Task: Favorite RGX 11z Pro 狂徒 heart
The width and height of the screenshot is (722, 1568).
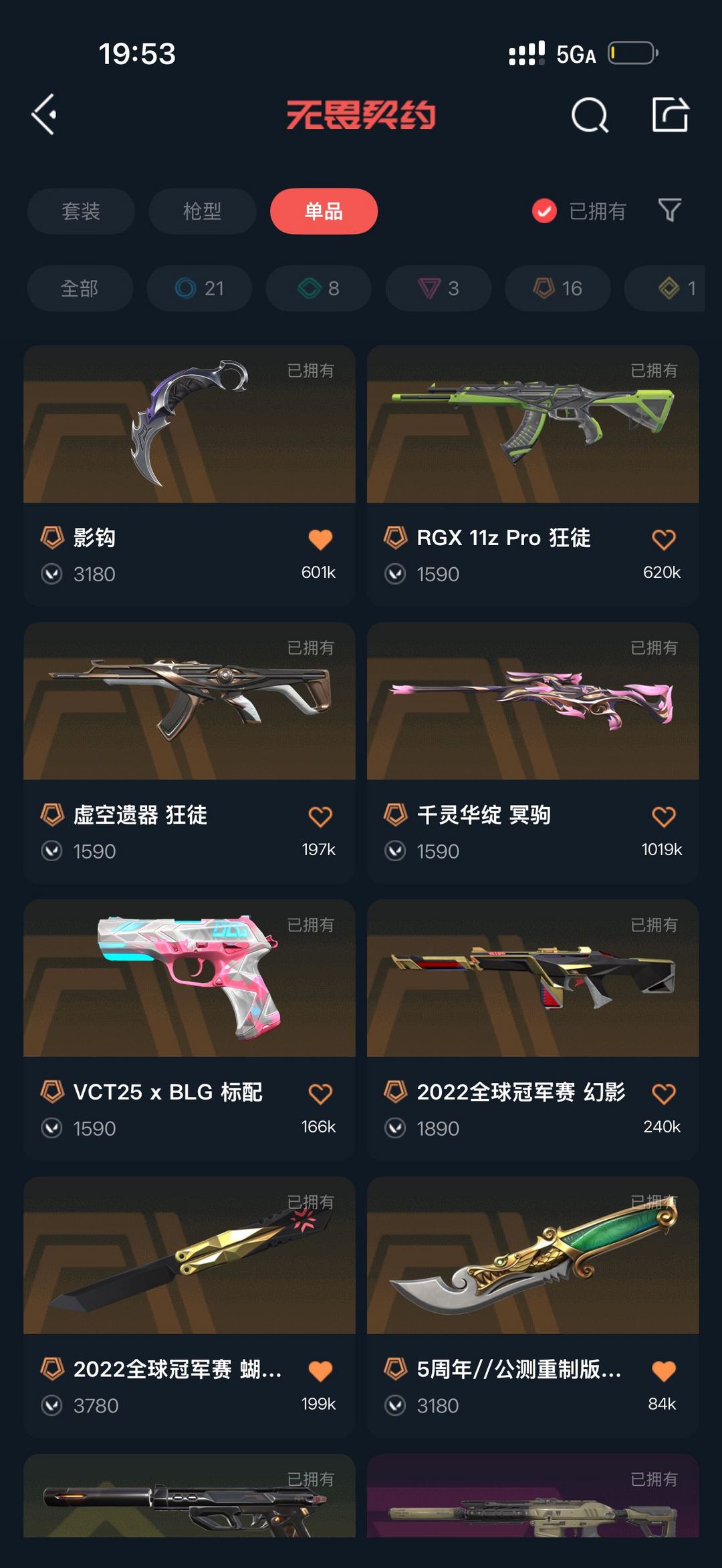Action: pyautogui.click(x=664, y=539)
